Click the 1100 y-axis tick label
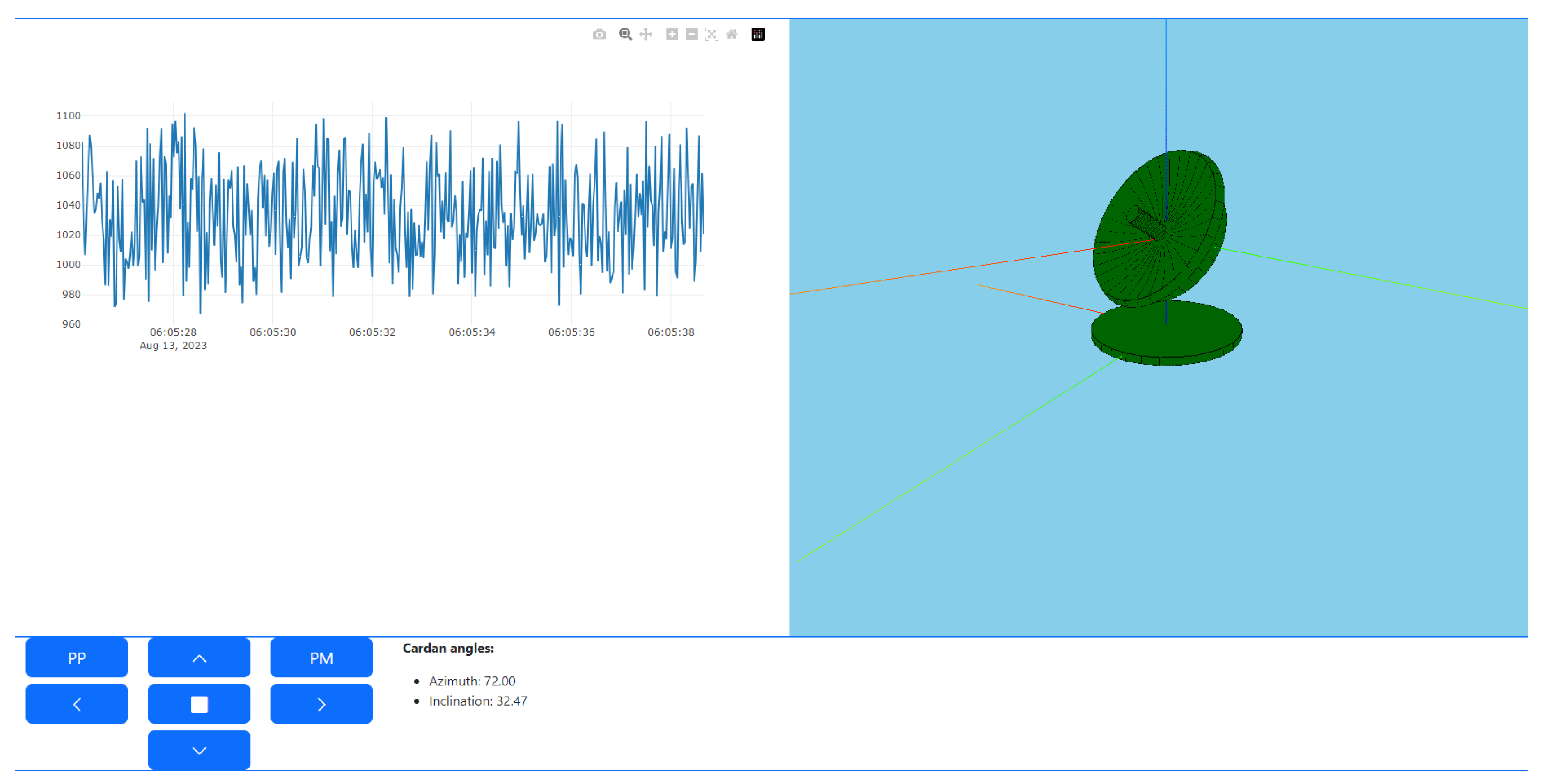1544x784 pixels. [x=68, y=116]
